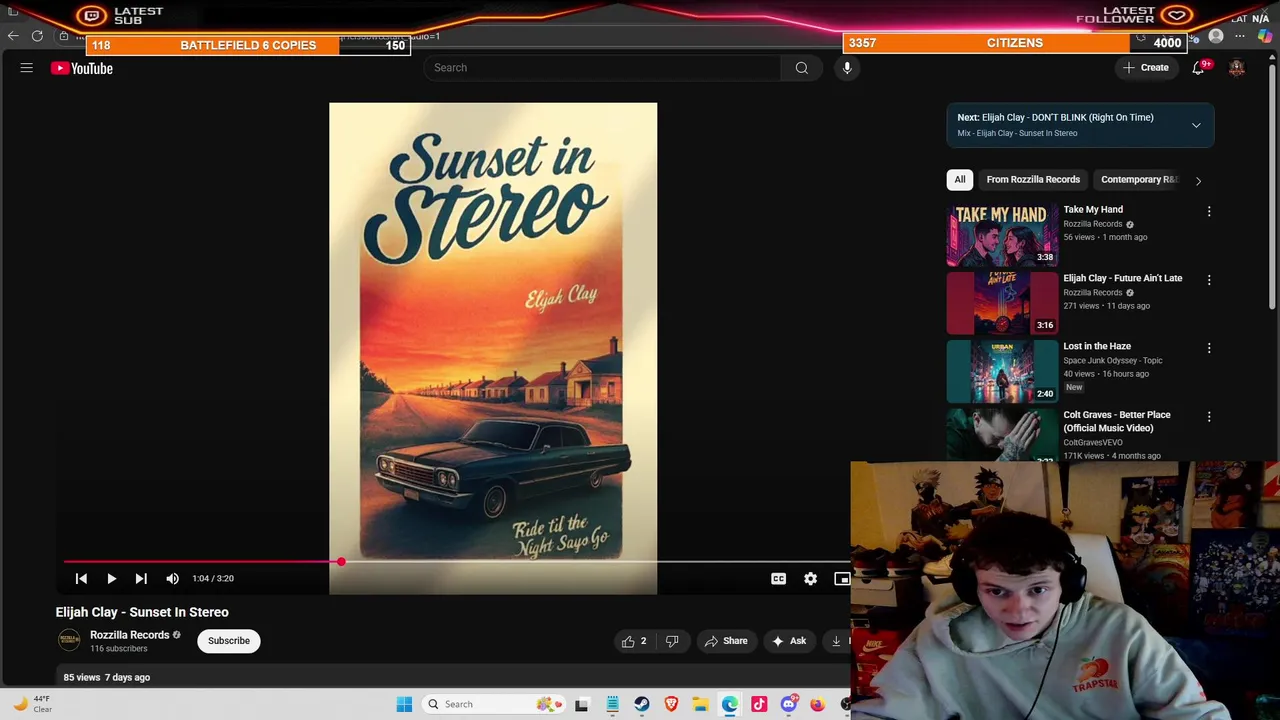Share the Sunset In Stereo video

726,641
